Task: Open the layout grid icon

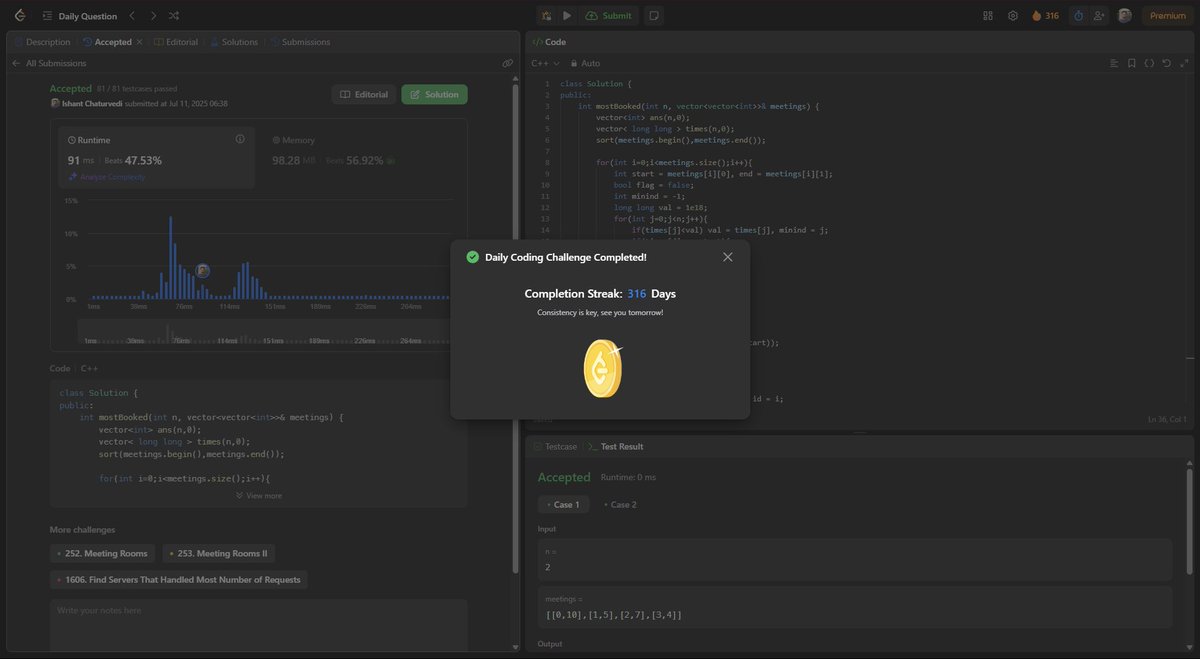Action: [x=988, y=16]
